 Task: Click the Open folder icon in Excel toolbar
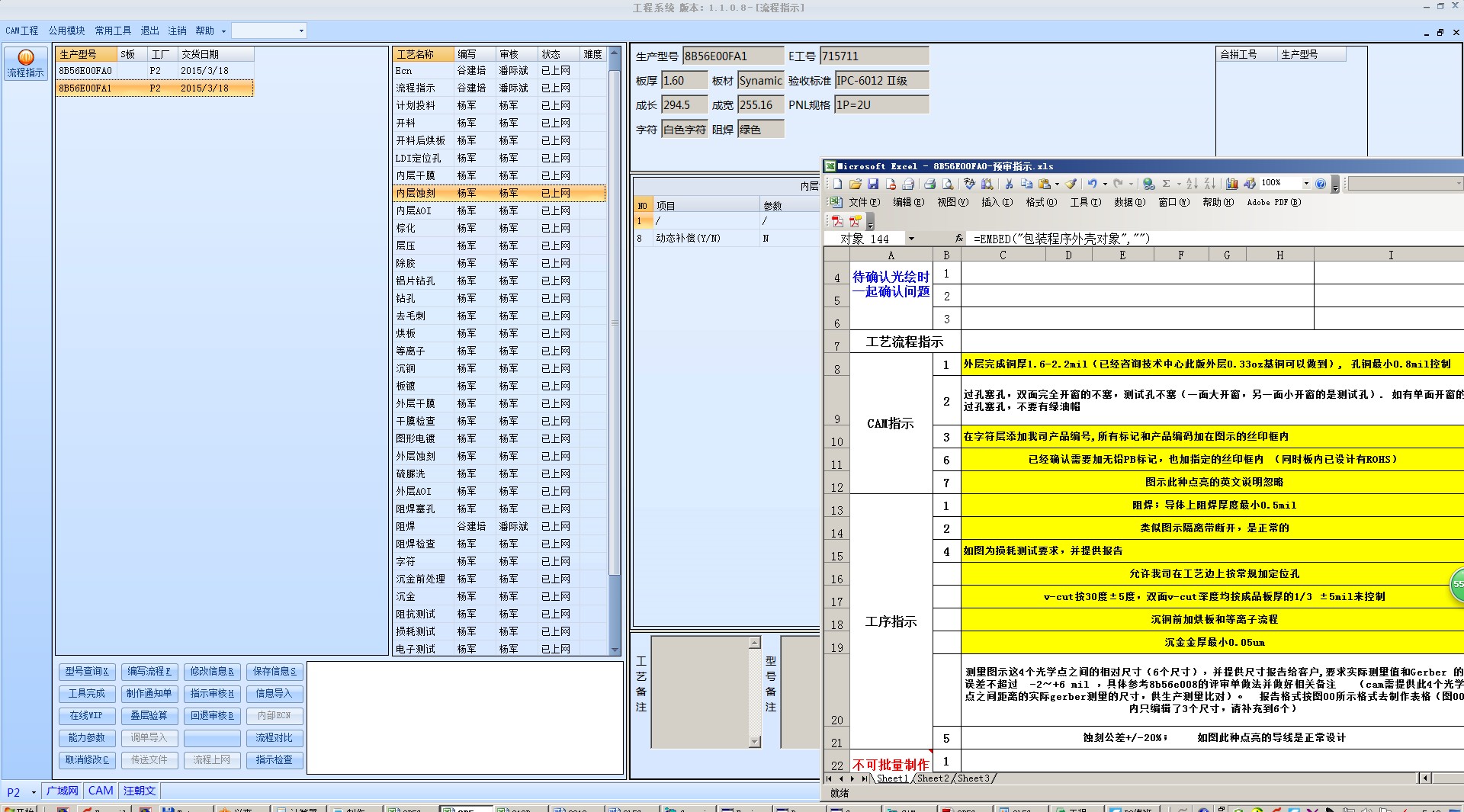[855, 184]
